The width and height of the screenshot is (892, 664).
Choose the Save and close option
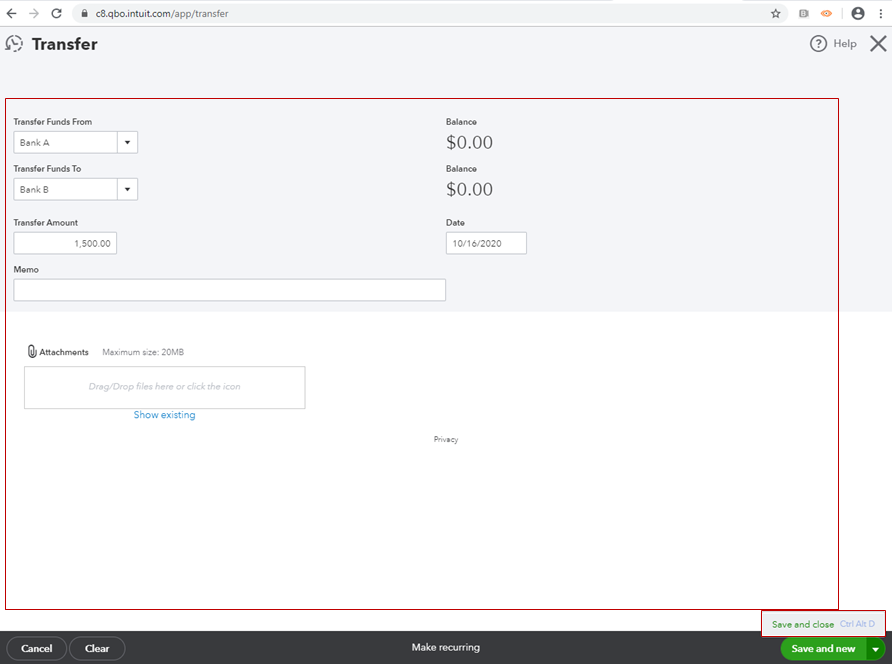[x=823, y=624]
